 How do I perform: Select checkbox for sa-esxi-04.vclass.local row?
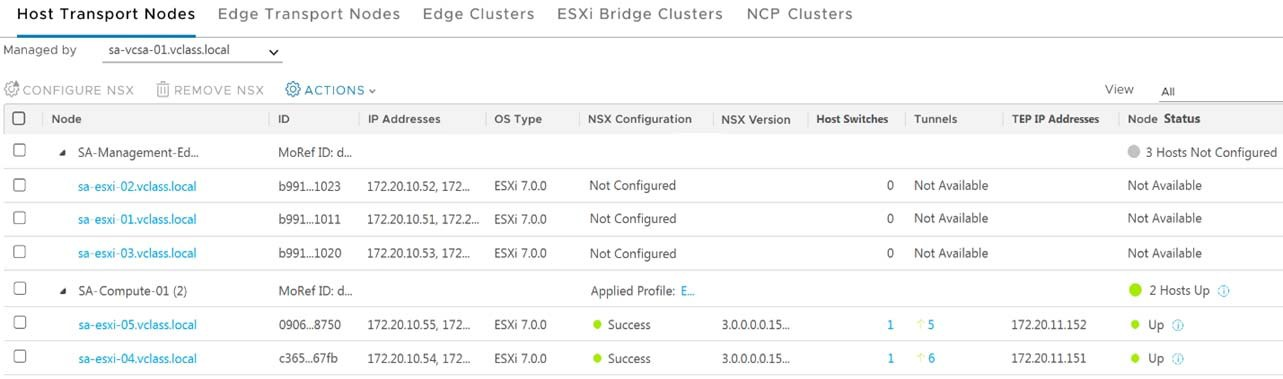pyautogui.click(x=19, y=358)
